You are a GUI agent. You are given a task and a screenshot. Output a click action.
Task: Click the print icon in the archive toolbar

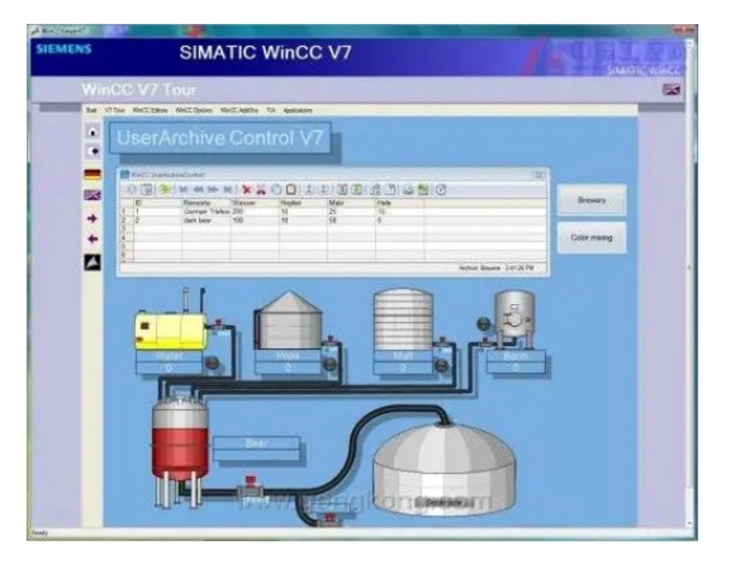[x=408, y=190]
